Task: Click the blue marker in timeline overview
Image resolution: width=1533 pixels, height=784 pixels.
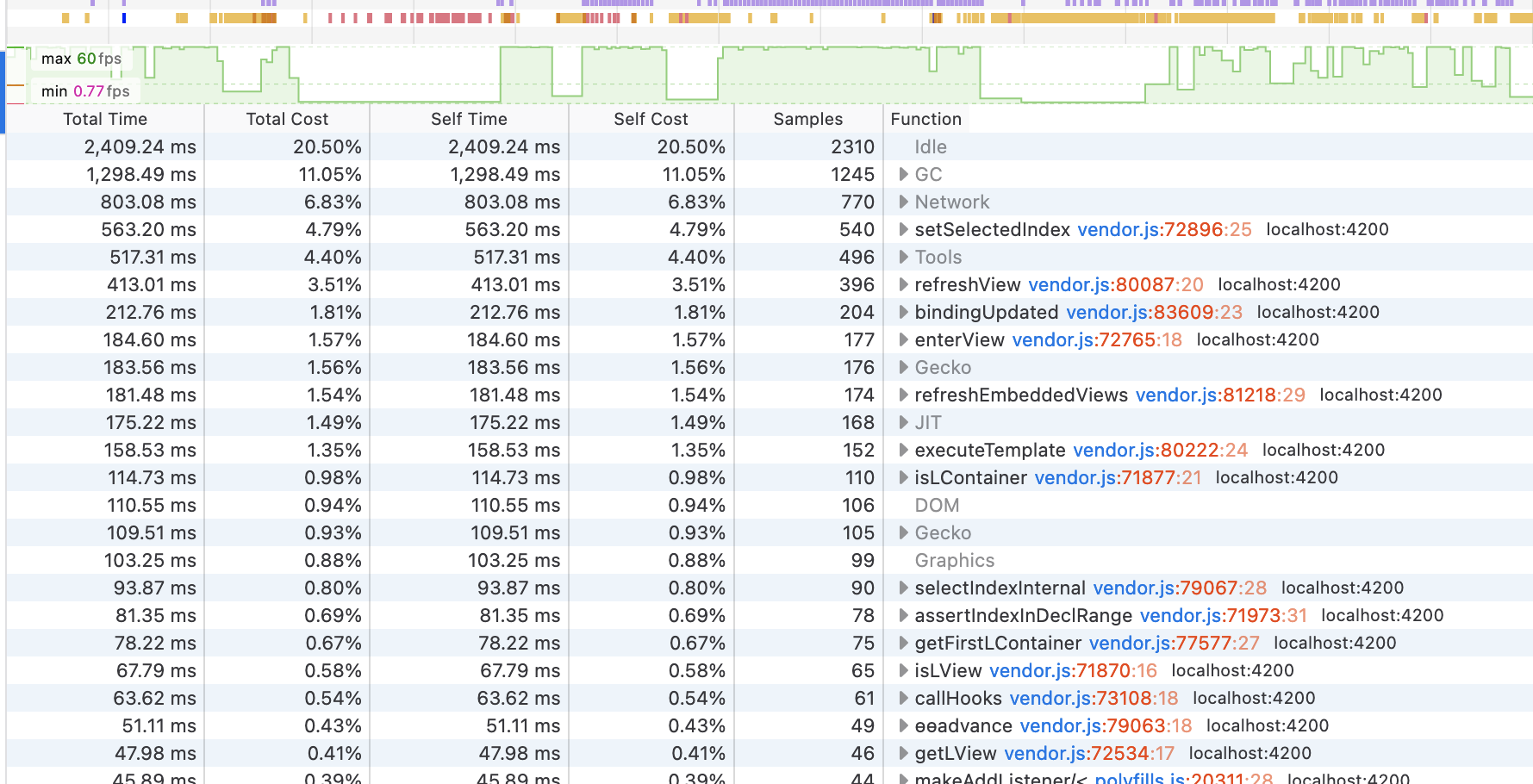Action: 124,18
